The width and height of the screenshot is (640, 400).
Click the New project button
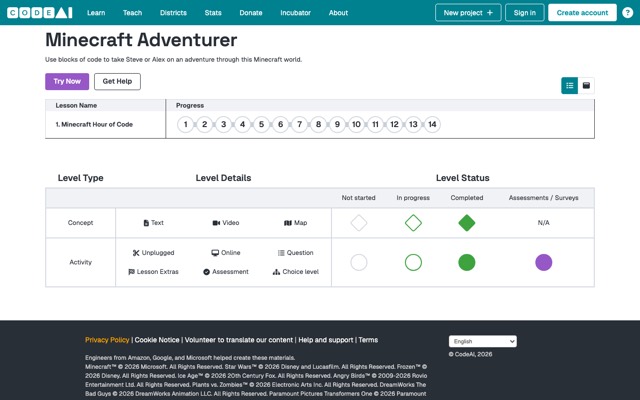[x=468, y=13]
